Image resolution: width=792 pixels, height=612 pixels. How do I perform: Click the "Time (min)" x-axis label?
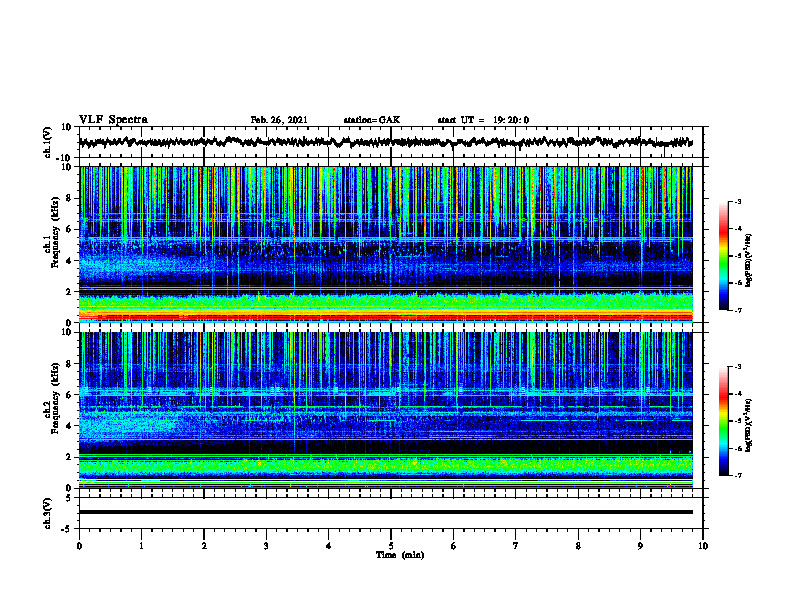[x=400, y=555]
